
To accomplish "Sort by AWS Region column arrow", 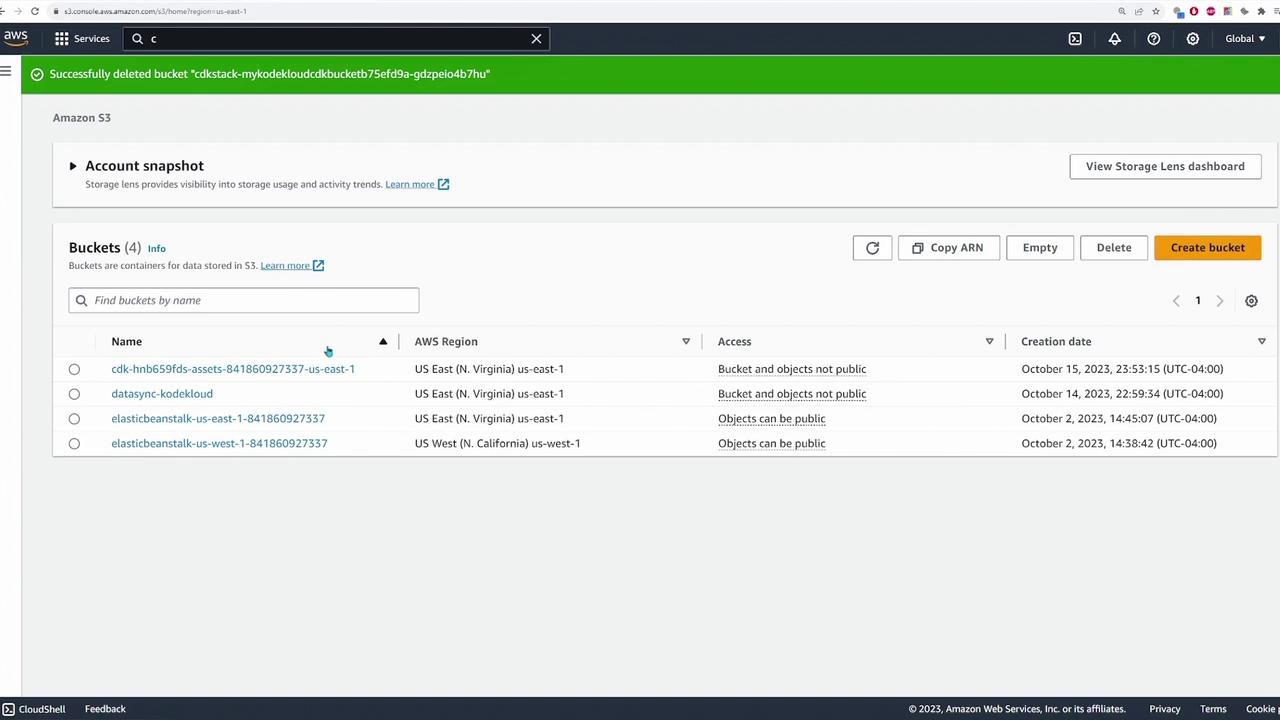I will pos(686,342).
